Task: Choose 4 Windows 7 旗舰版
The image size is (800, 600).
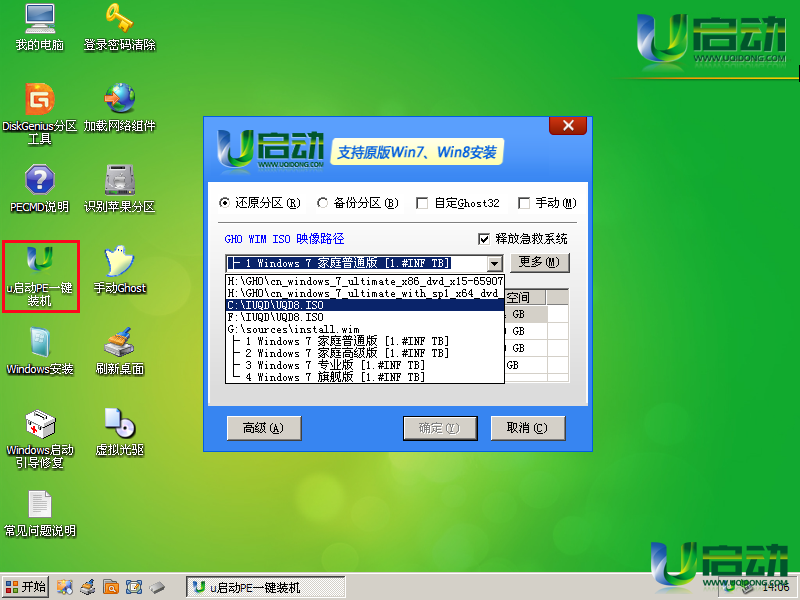Action: [365, 377]
